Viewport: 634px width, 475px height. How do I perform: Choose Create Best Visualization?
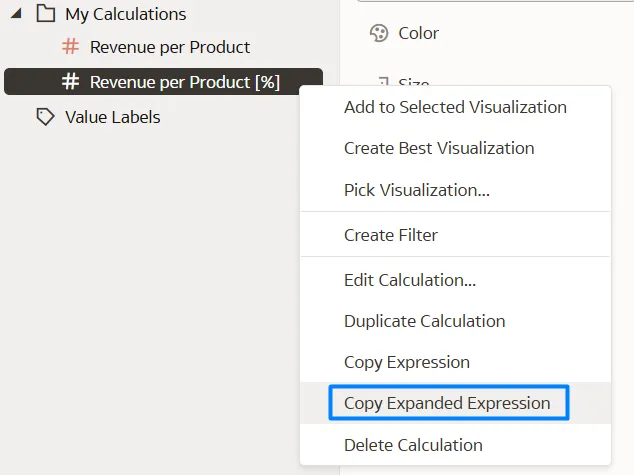[x=439, y=148]
